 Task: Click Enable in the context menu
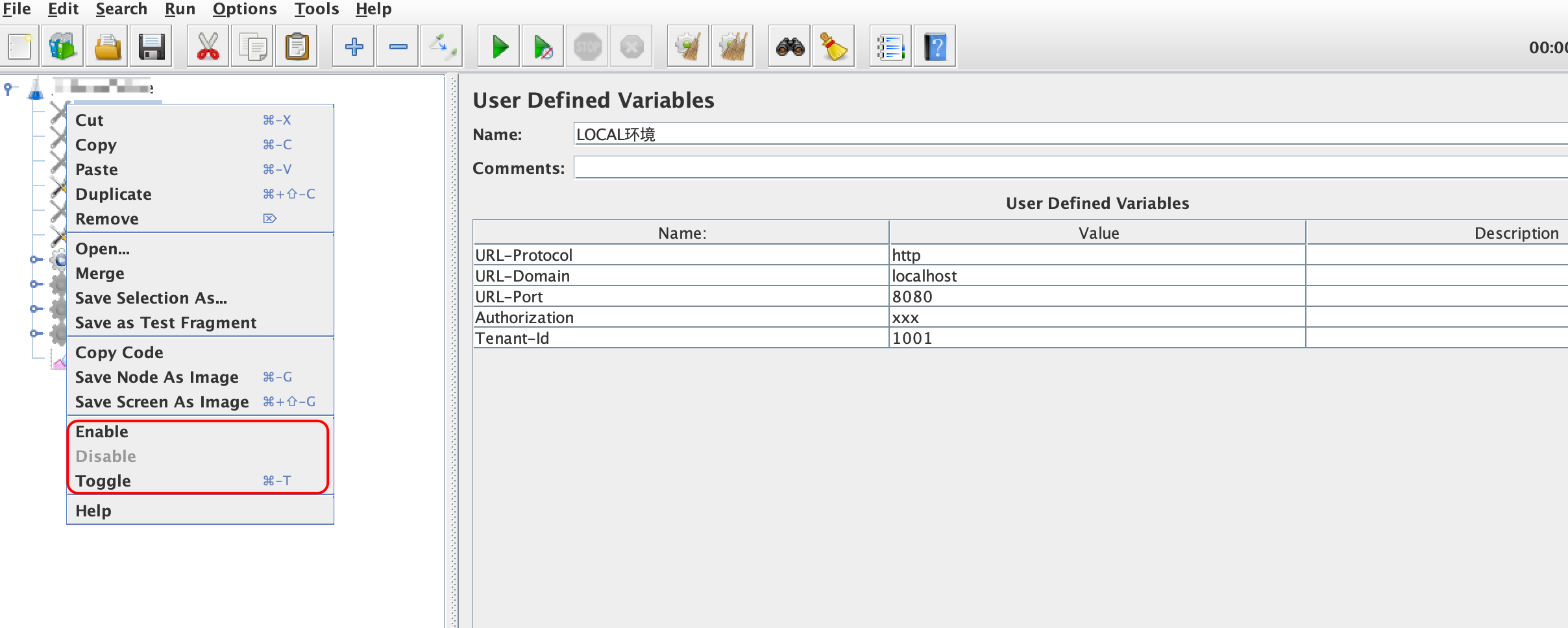coord(201,431)
